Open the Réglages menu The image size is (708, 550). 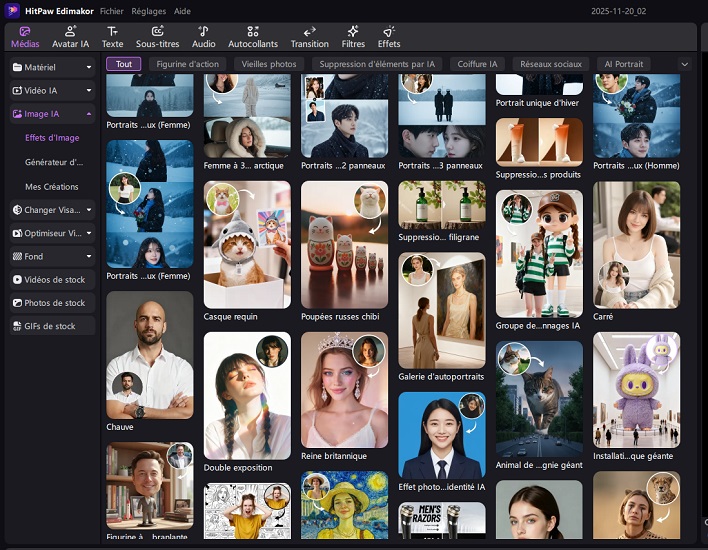point(149,10)
